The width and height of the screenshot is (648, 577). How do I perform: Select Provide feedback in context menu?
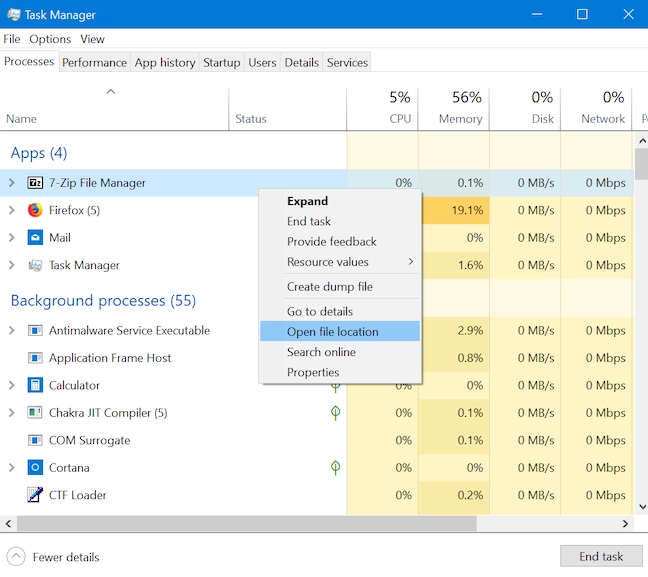coord(339,241)
